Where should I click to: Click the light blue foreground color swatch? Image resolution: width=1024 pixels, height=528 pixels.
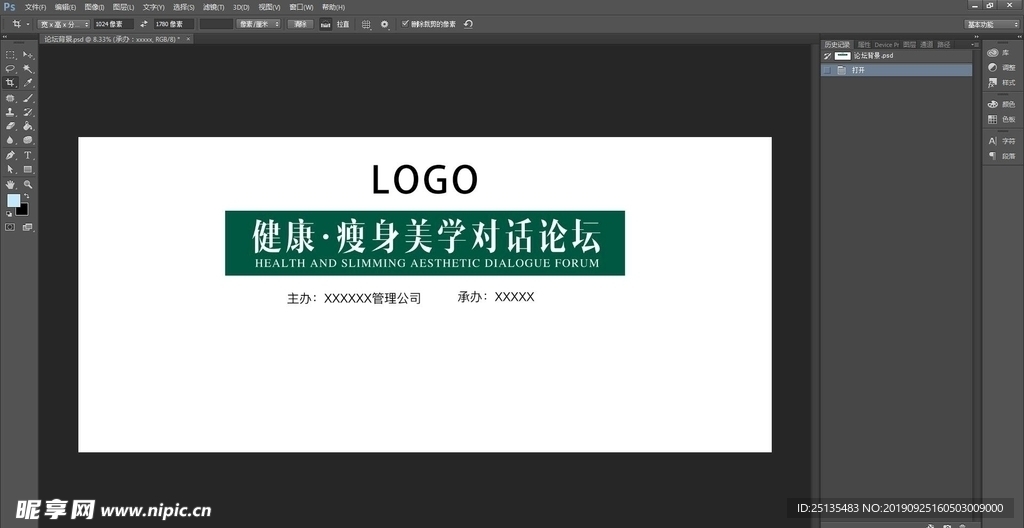(x=13, y=201)
